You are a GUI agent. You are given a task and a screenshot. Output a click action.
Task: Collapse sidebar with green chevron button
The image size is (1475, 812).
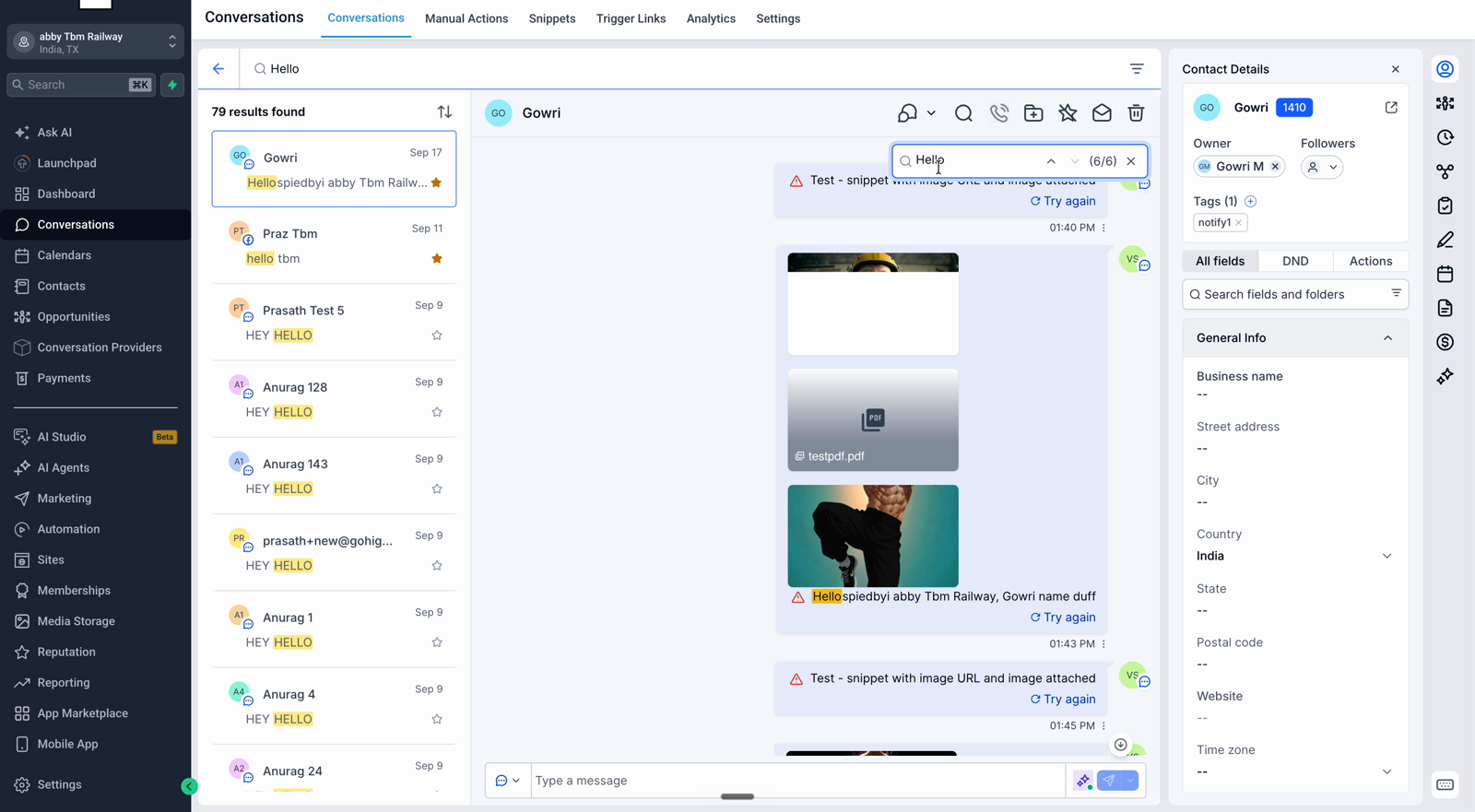189,786
